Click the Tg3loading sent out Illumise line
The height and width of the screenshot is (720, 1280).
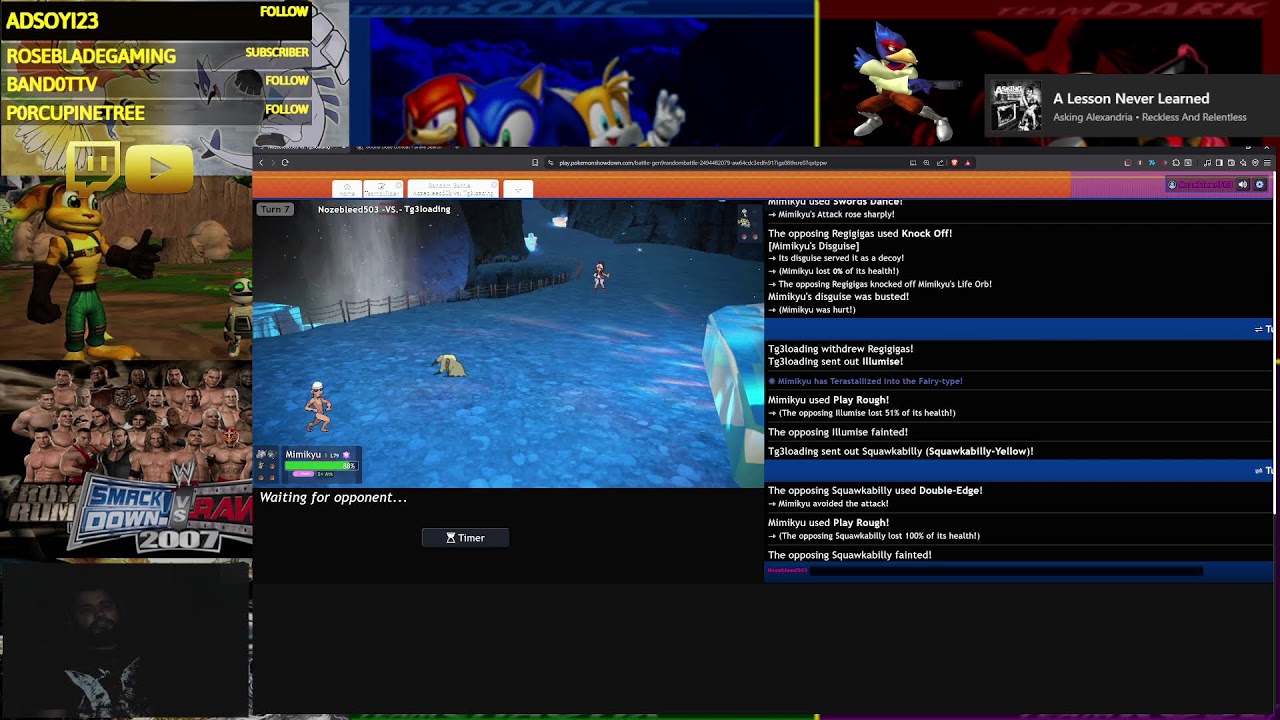pos(835,362)
